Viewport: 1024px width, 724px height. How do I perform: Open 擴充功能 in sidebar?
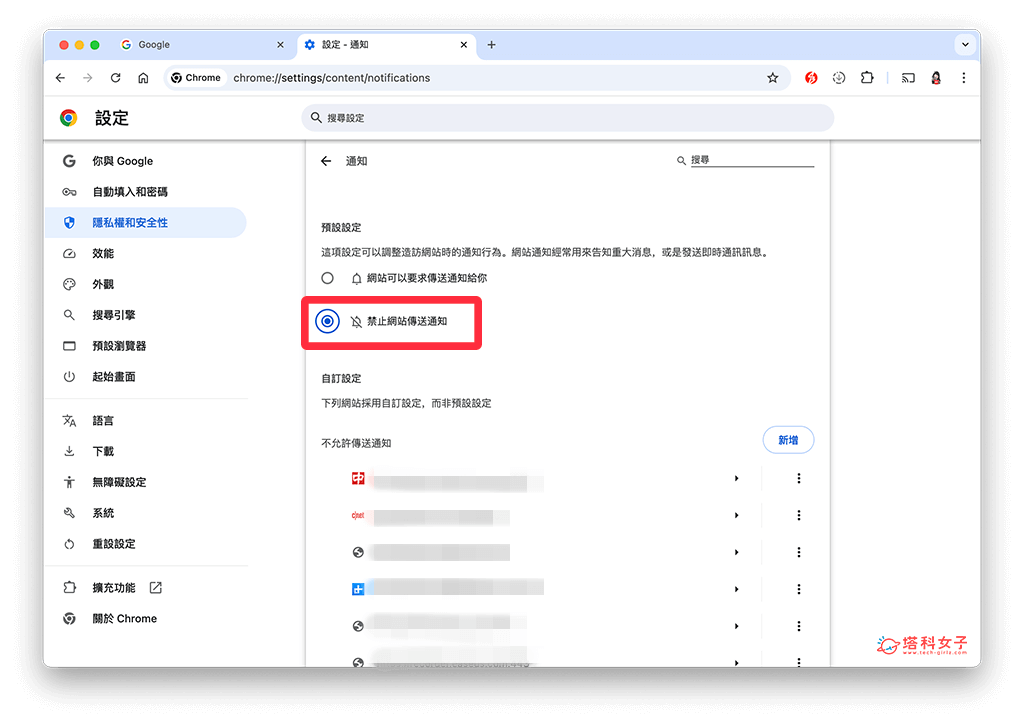click(x=146, y=588)
